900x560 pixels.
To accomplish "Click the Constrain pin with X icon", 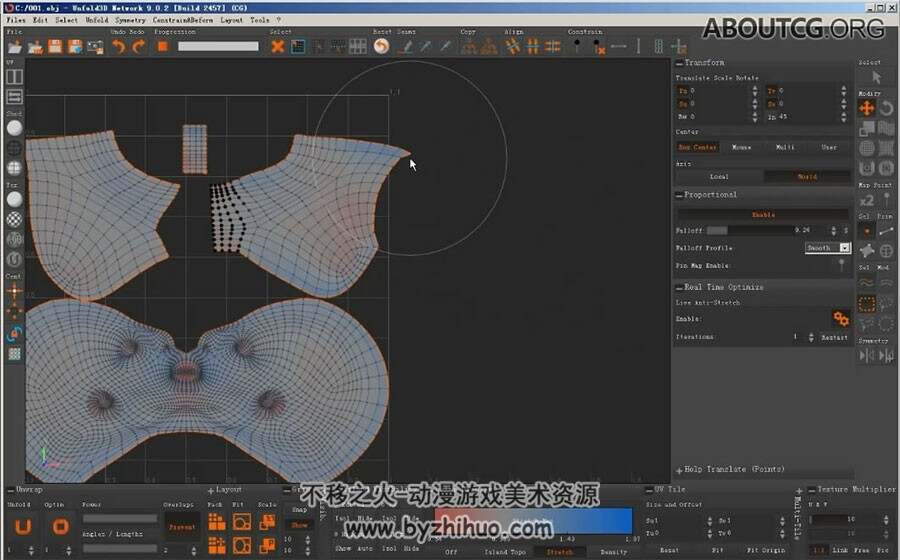I will (x=599, y=46).
